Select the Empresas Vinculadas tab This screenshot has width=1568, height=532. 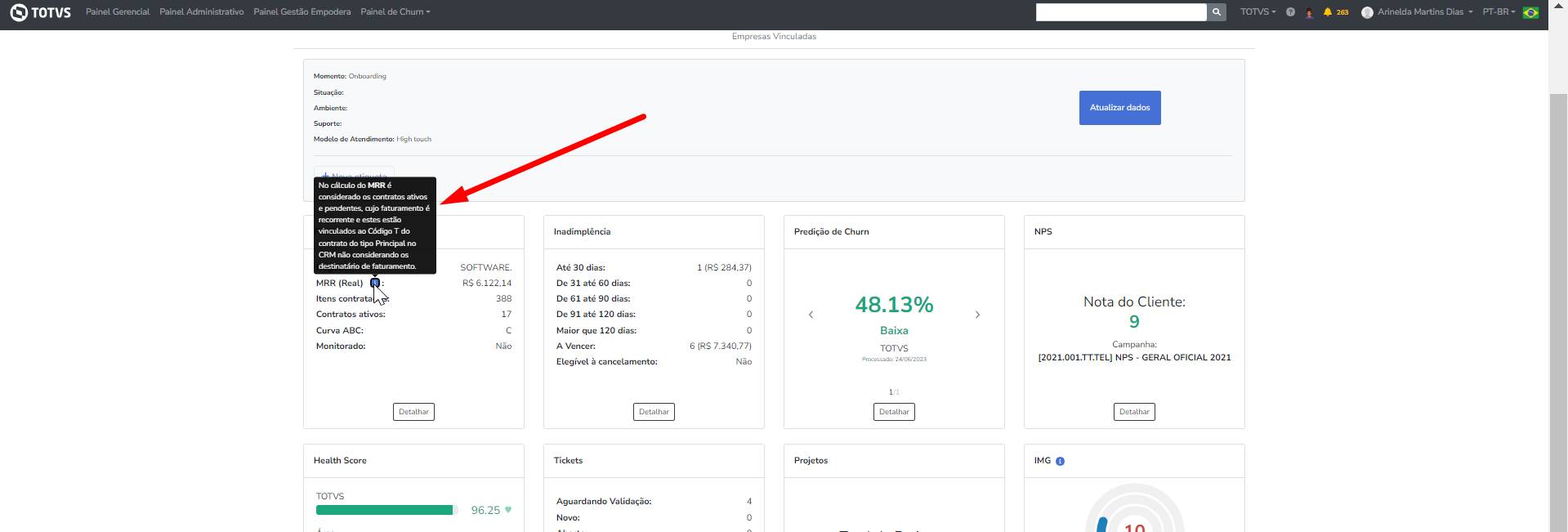(x=774, y=37)
